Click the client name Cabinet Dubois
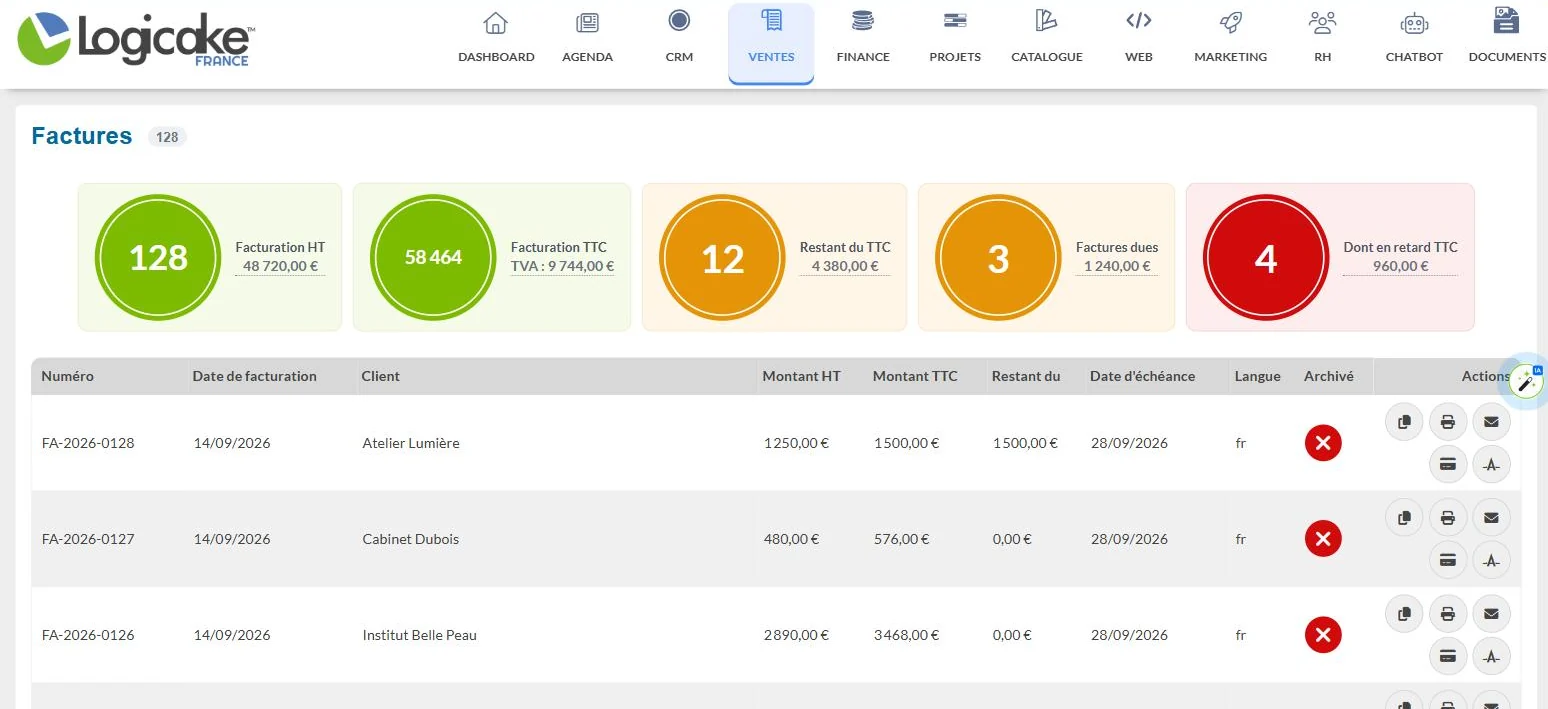 [411, 539]
